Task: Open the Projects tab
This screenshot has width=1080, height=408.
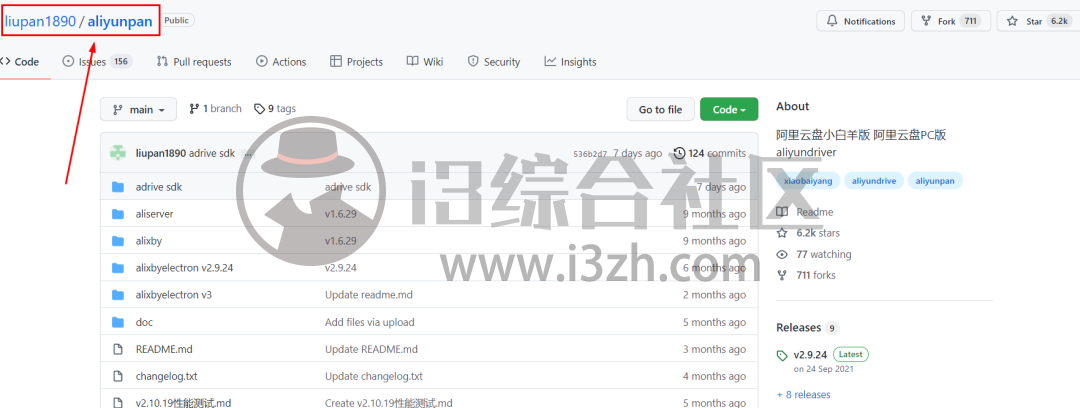Action: pyautogui.click(x=356, y=62)
